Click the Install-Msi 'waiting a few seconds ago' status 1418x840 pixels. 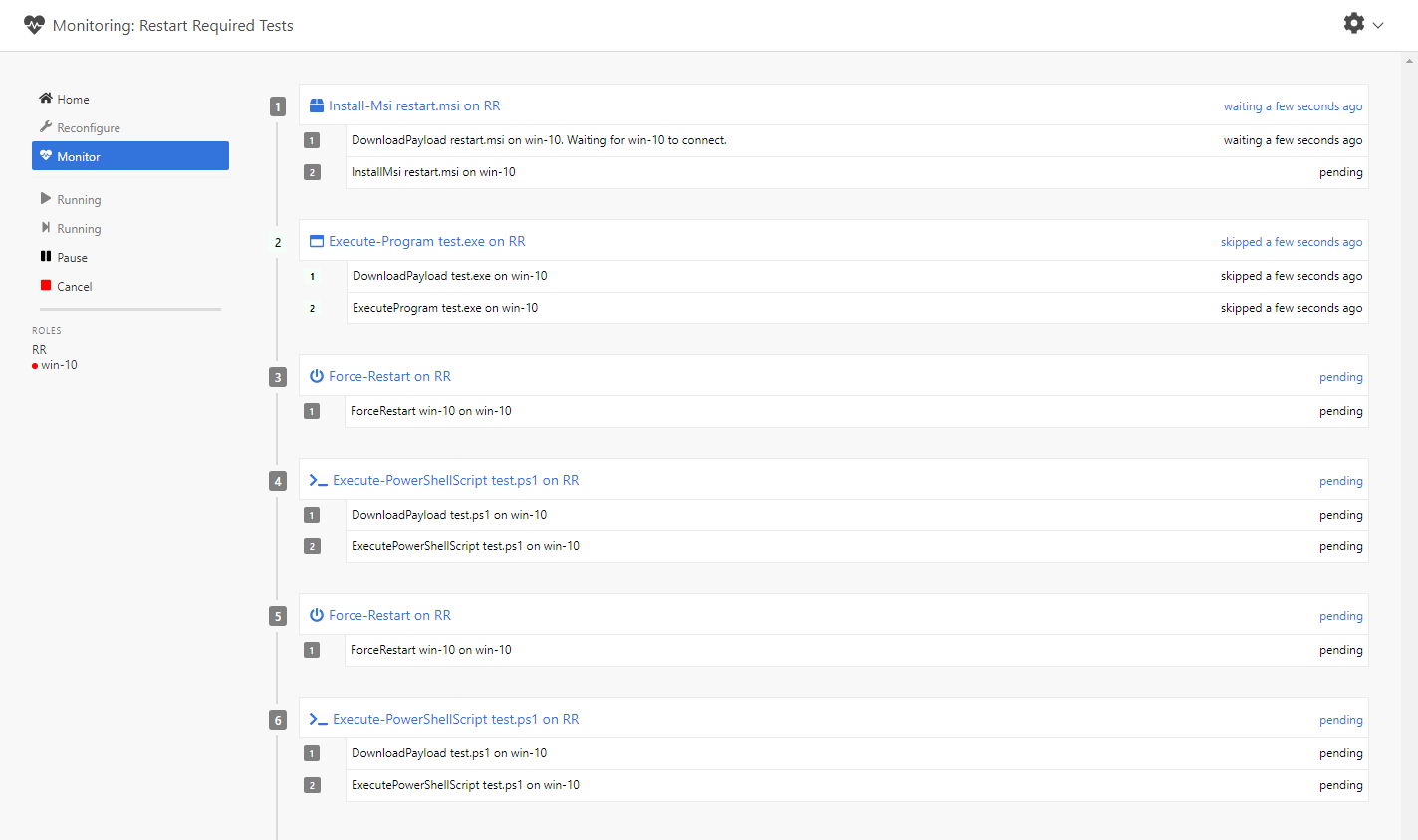tap(1293, 106)
